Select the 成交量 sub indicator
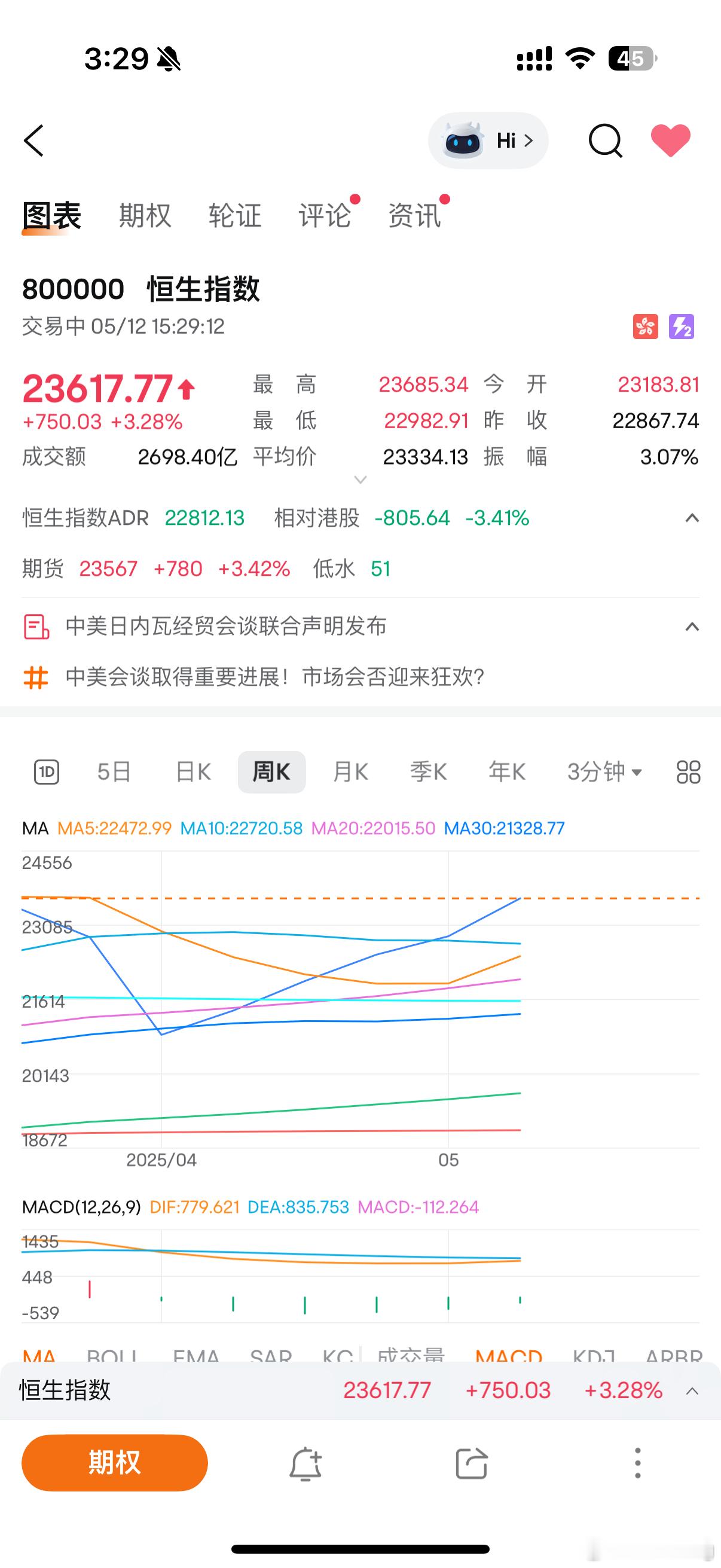Viewport: 721px width, 1568px height. (x=411, y=1355)
